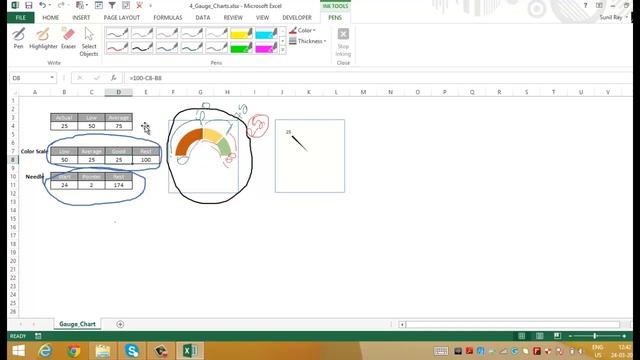The width and height of the screenshot is (640, 360).
Task: Open Skype from taskbar
Action: 132,351
